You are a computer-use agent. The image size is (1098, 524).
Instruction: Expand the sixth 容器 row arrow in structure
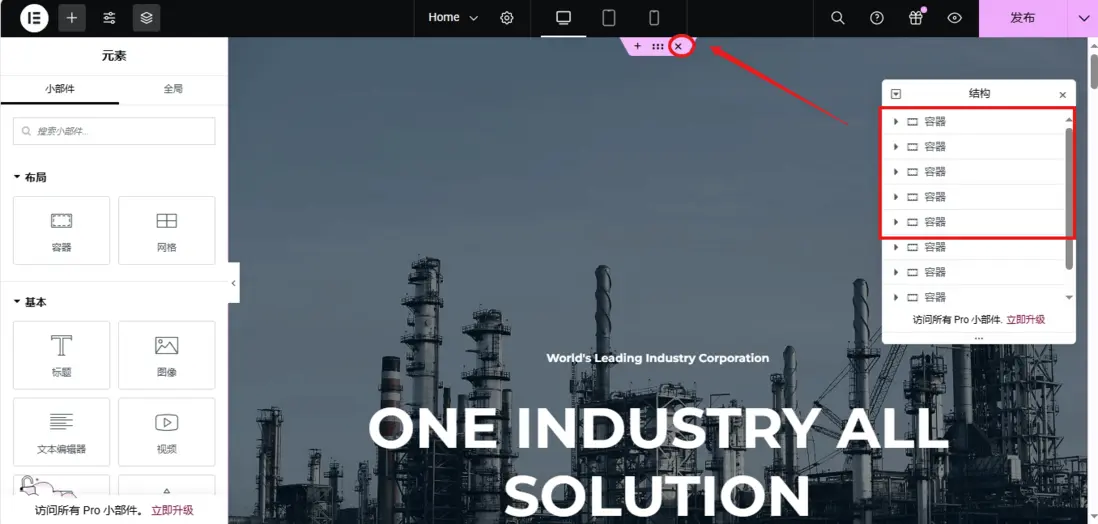[x=896, y=247]
